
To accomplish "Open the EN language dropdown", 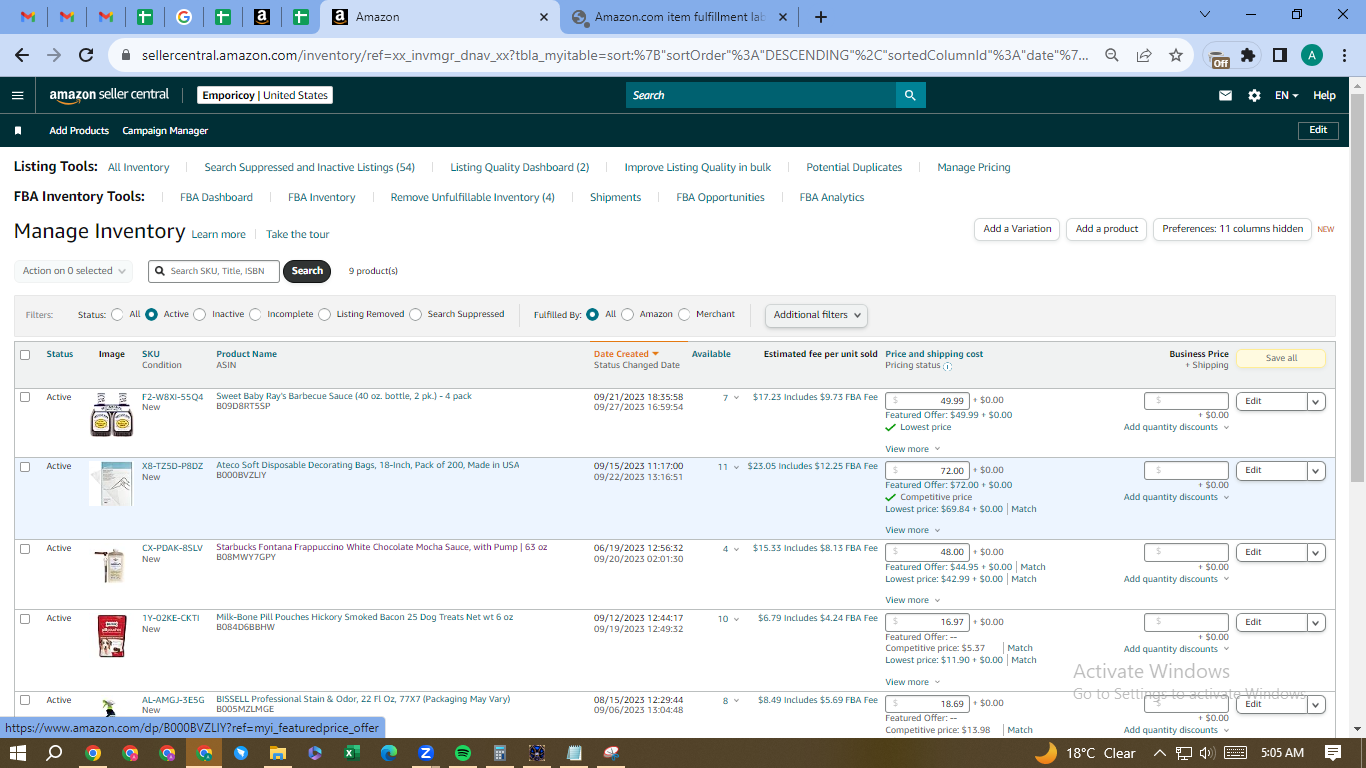I will [1286, 96].
